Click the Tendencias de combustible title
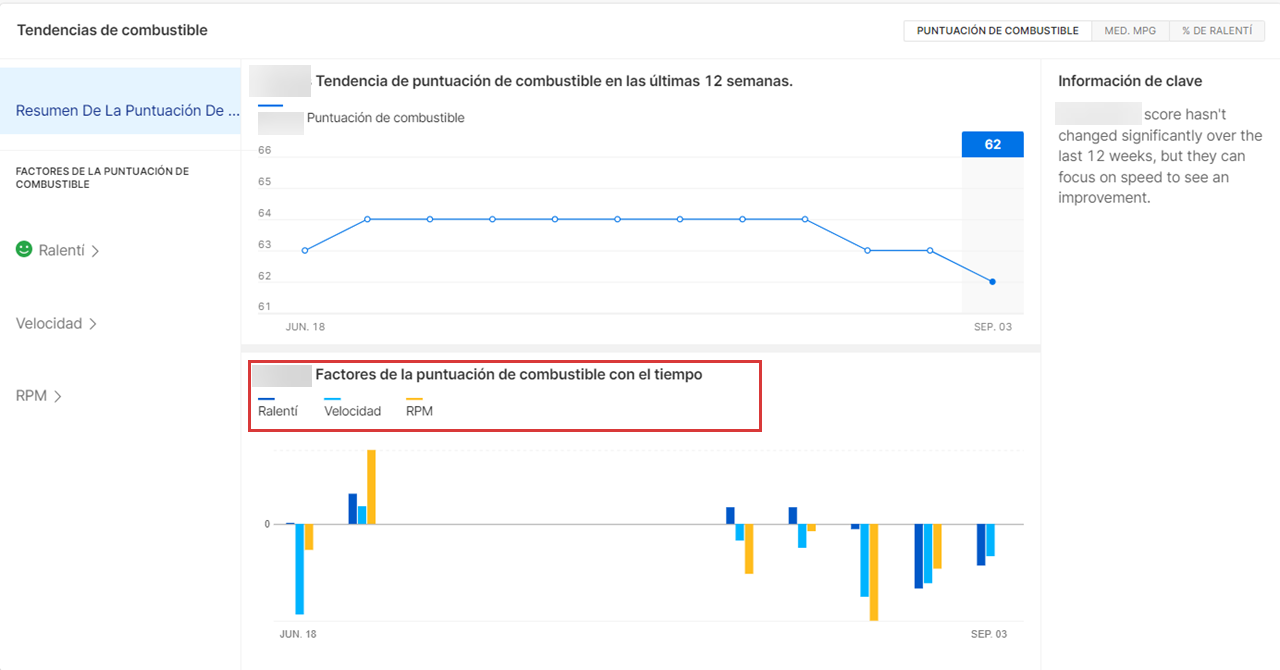The height and width of the screenshot is (670, 1280). point(112,30)
